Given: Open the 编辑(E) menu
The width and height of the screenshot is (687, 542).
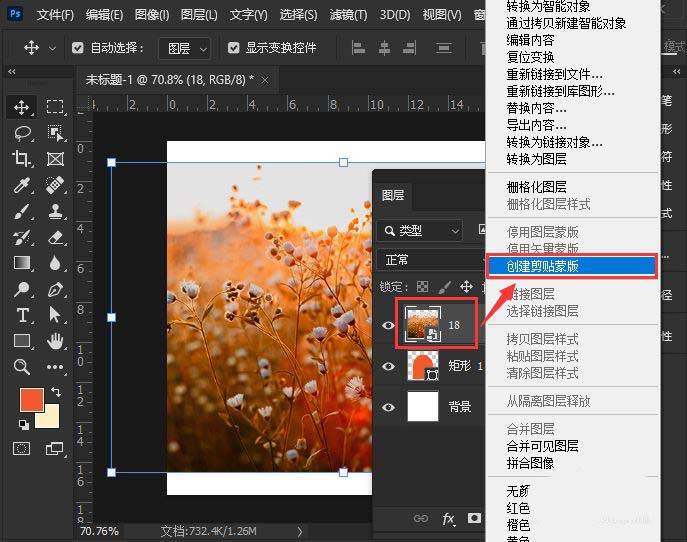Looking at the screenshot, I should 104,15.
